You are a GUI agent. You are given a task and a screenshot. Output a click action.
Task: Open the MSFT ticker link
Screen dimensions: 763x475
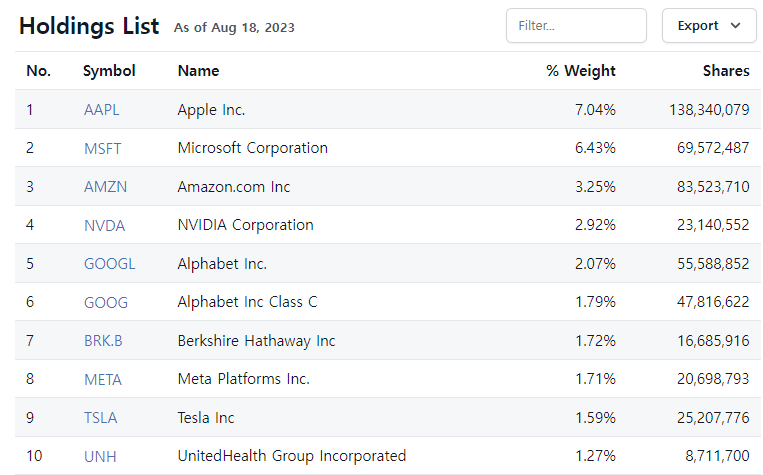102,148
